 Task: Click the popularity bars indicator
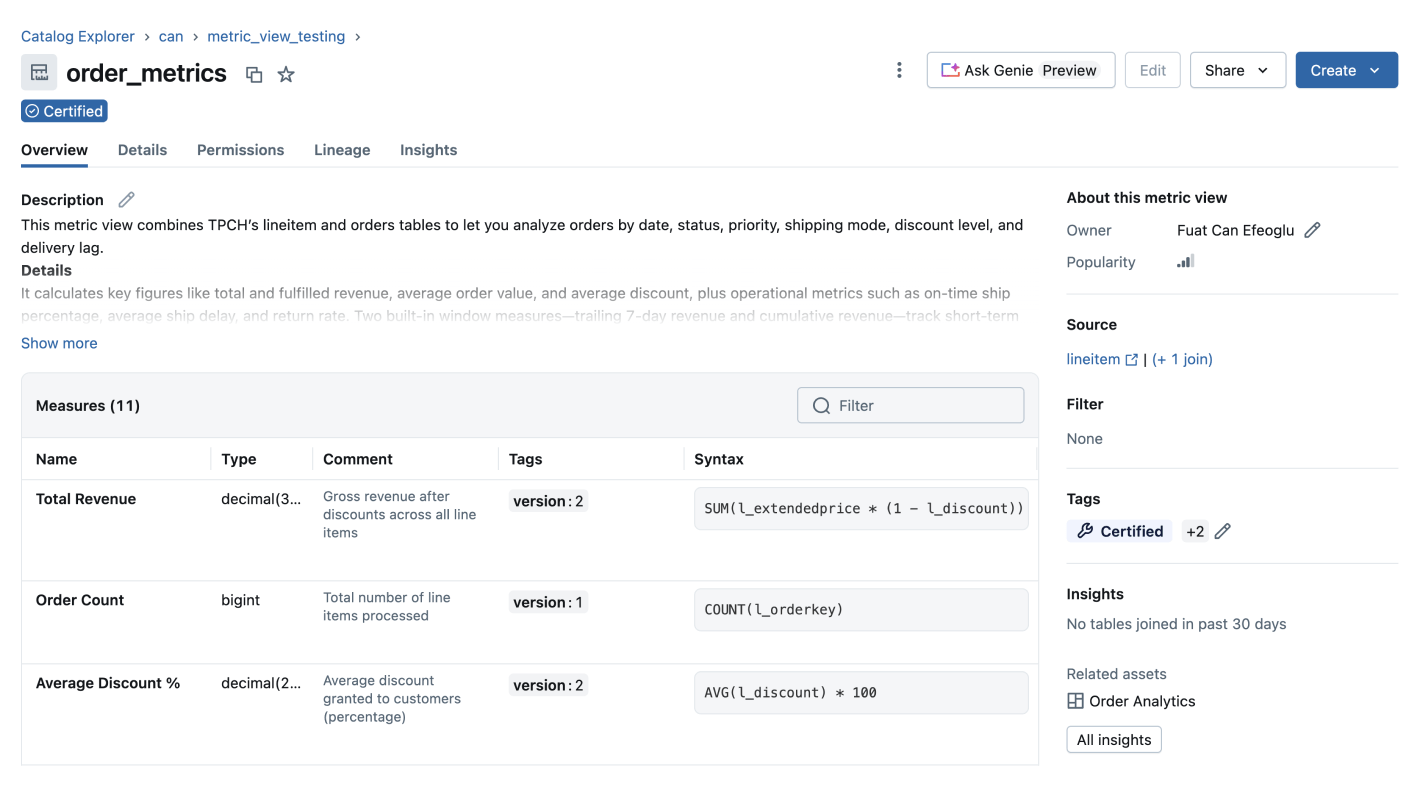point(1185,262)
